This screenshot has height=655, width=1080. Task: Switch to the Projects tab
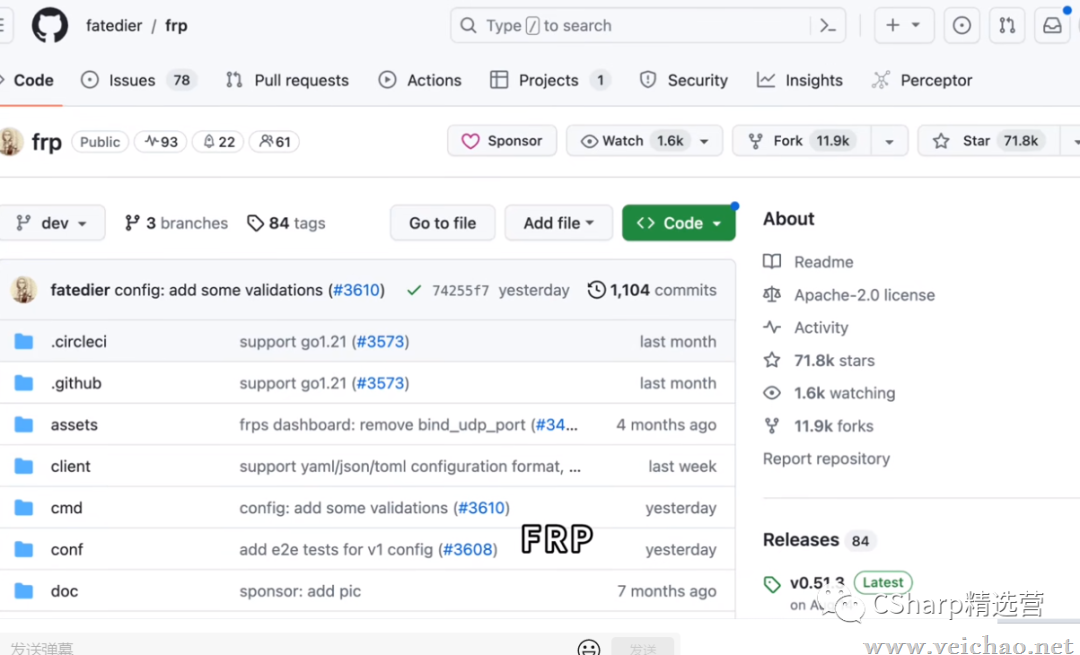coord(550,80)
